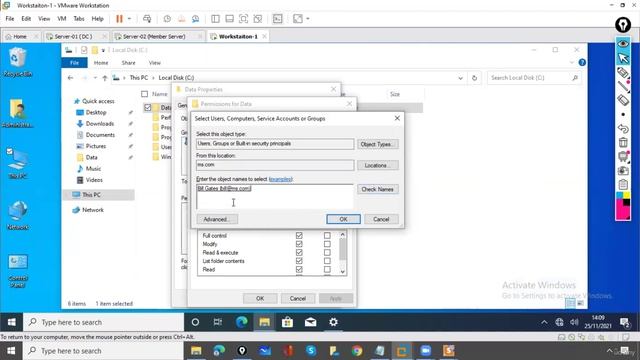Open the Network desktop icon
This screenshot has width=640, height=360.
click(x=18, y=216)
